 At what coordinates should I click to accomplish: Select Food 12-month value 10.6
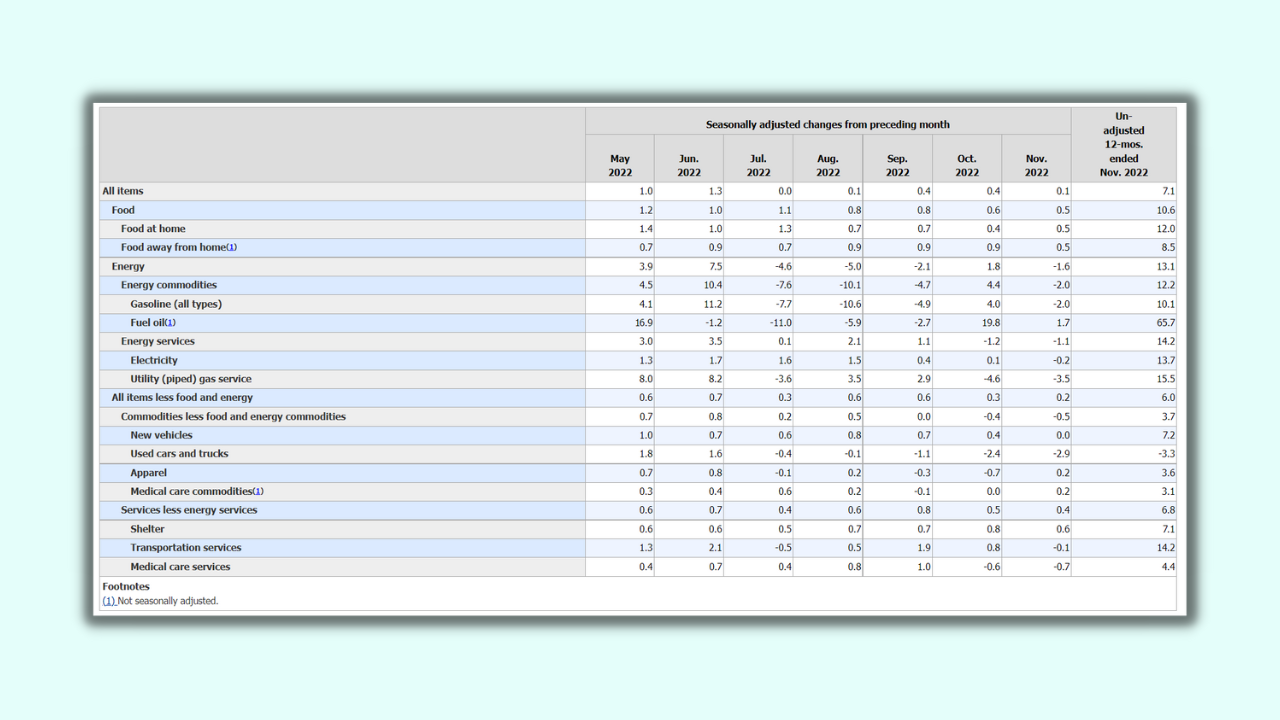tap(1165, 210)
